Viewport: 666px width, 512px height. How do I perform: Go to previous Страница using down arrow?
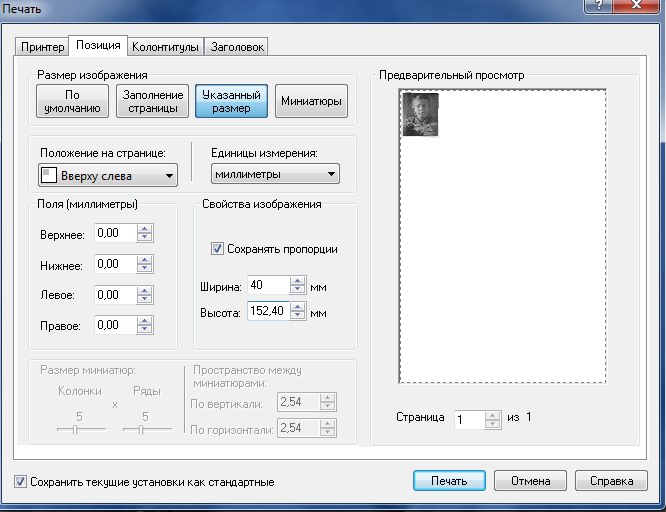[492, 424]
